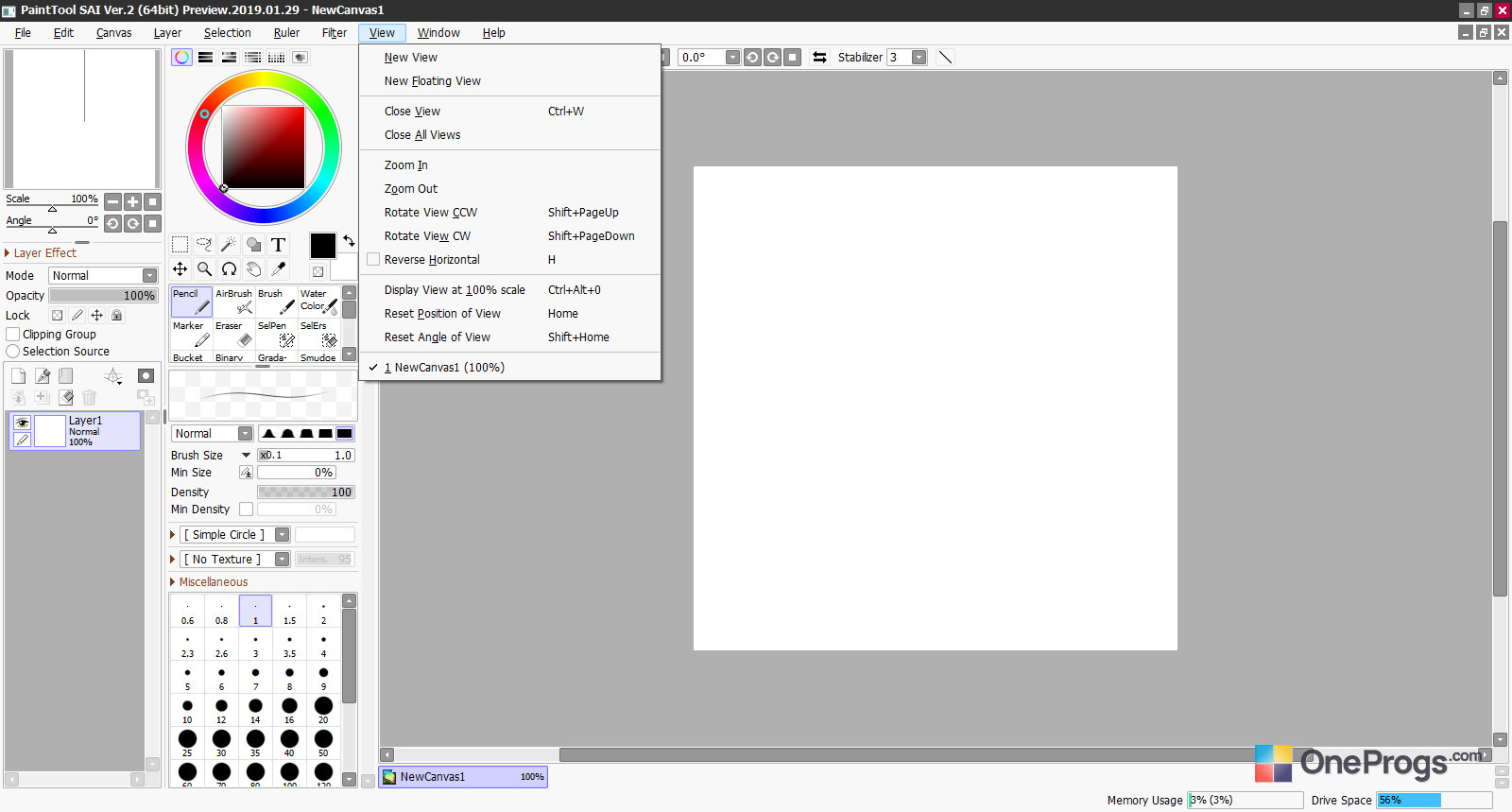Open the layer Mode dropdown
Image resolution: width=1512 pixels, height=812 pixels.
pos(103,276)
